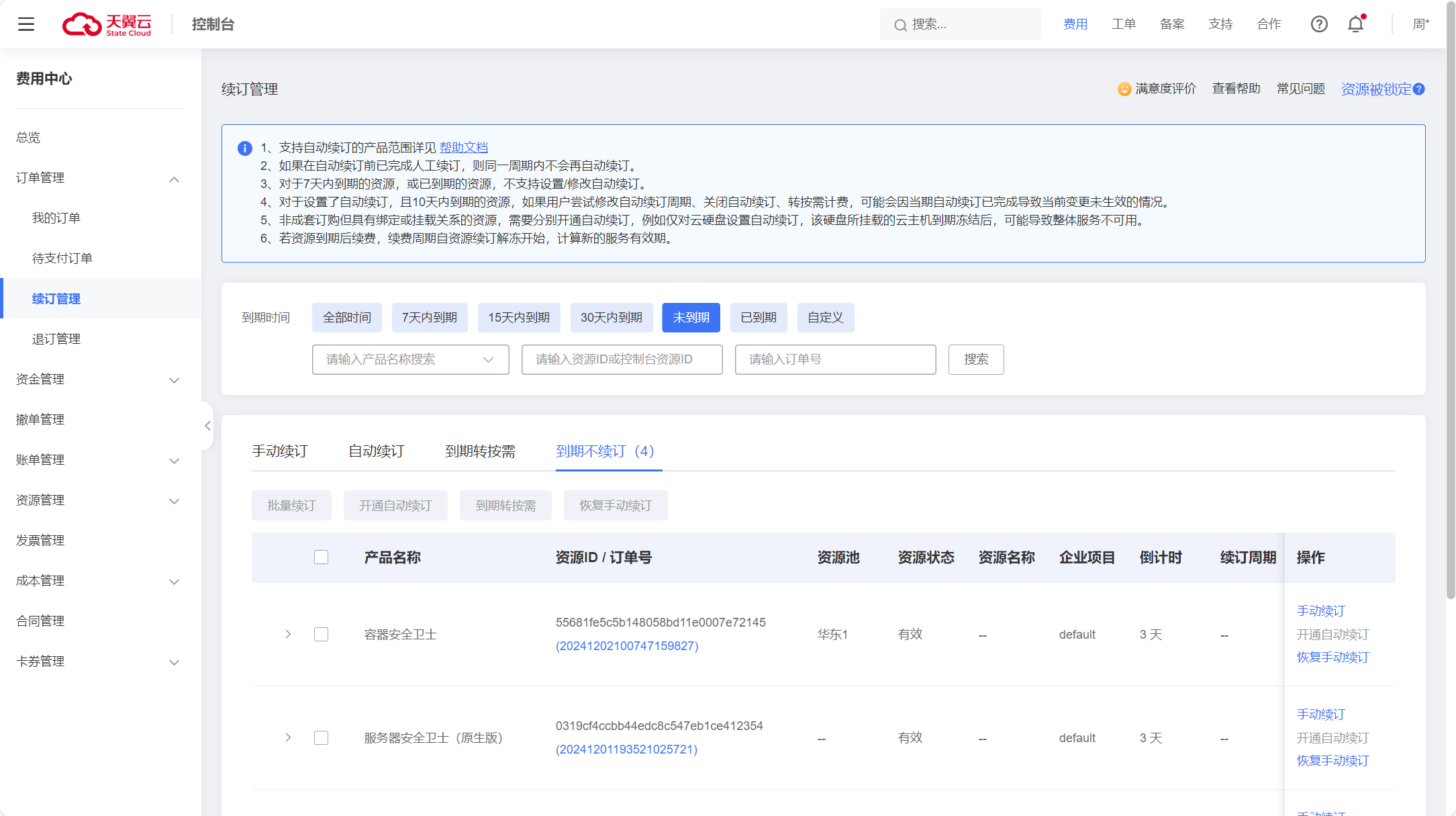Click 恢复手动续订 for 容器安全卫士 row
The height and width of the screenshot is (816, 1456).
pos(1332,657)
